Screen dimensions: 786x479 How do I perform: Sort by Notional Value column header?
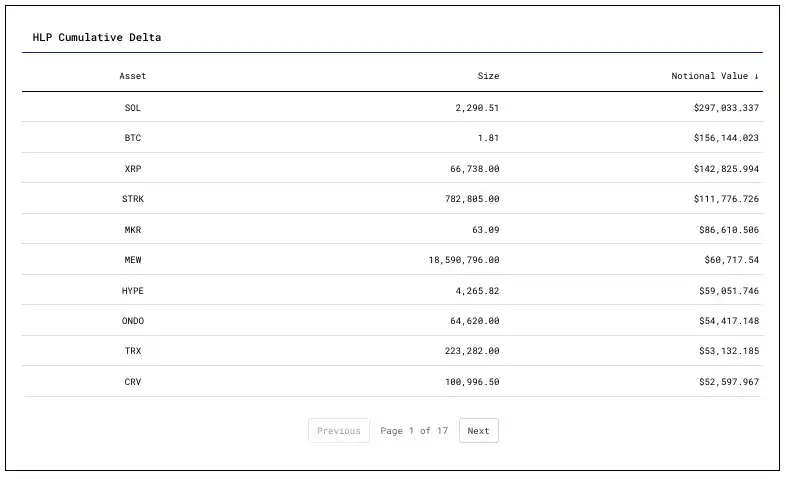714,76
